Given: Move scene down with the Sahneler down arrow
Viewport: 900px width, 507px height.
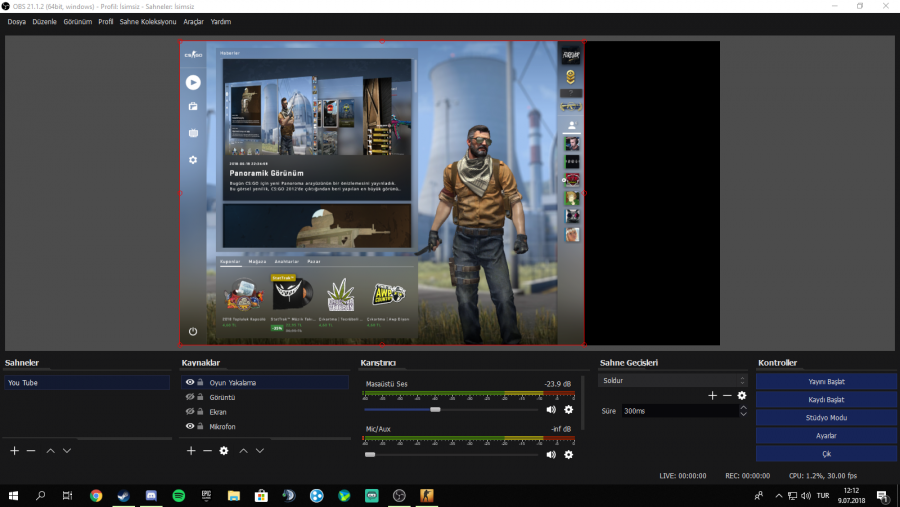Looking at the screenshot, I should [67, 451].
